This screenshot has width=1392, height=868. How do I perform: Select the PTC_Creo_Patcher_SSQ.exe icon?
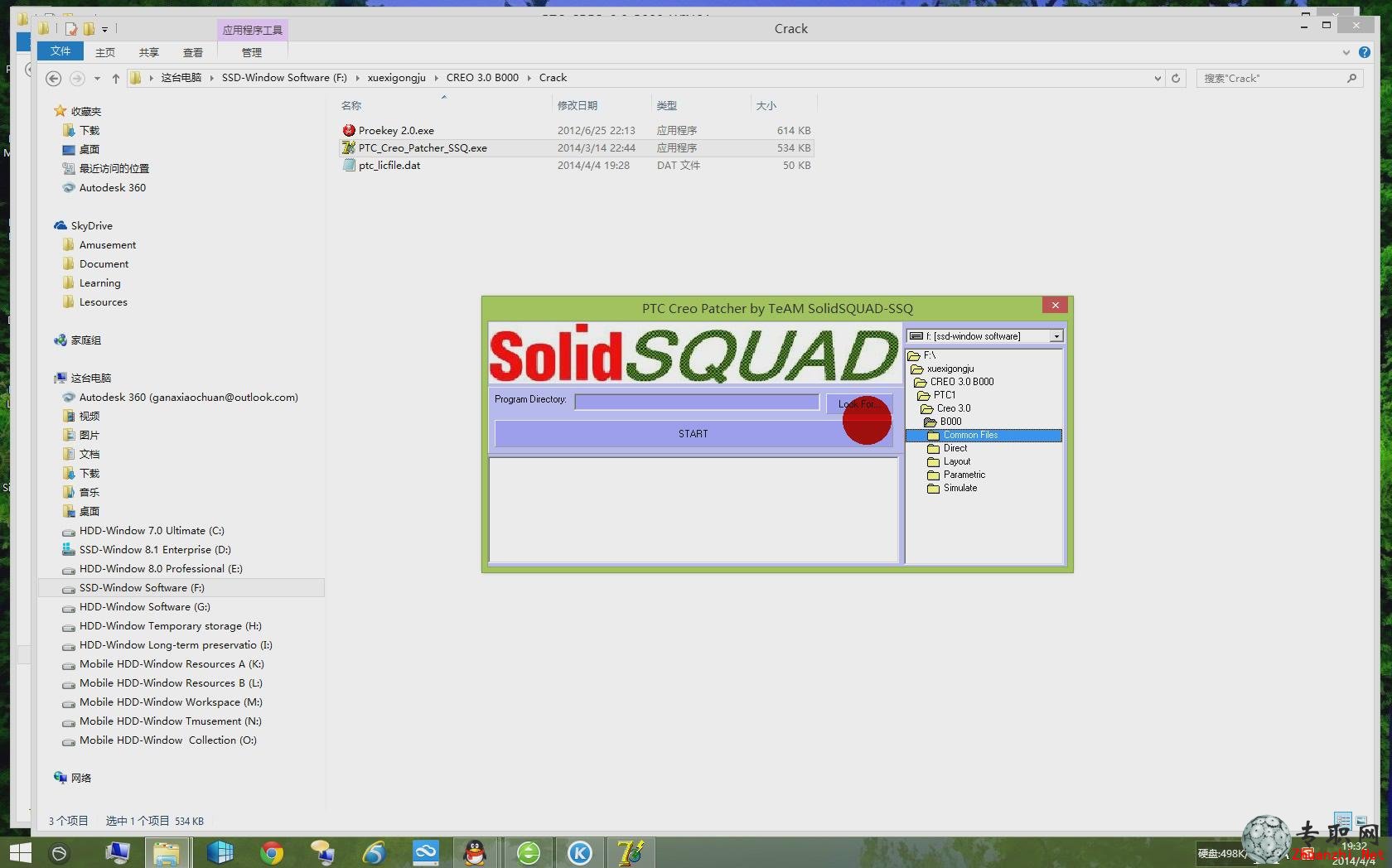(x=349, y=147)
